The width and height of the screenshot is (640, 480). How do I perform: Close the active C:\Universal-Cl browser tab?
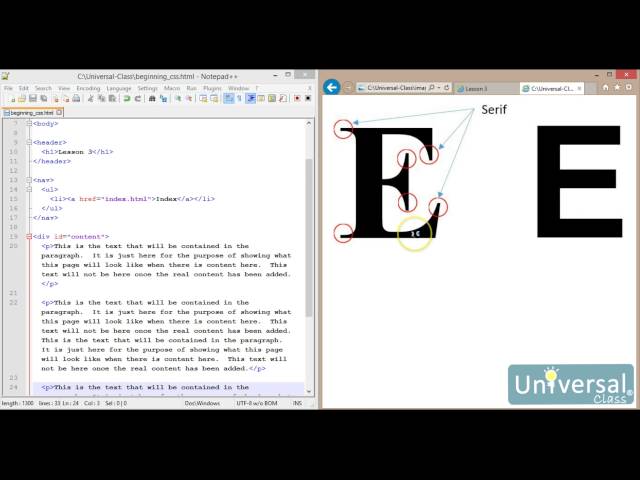(x=579, y=88)
